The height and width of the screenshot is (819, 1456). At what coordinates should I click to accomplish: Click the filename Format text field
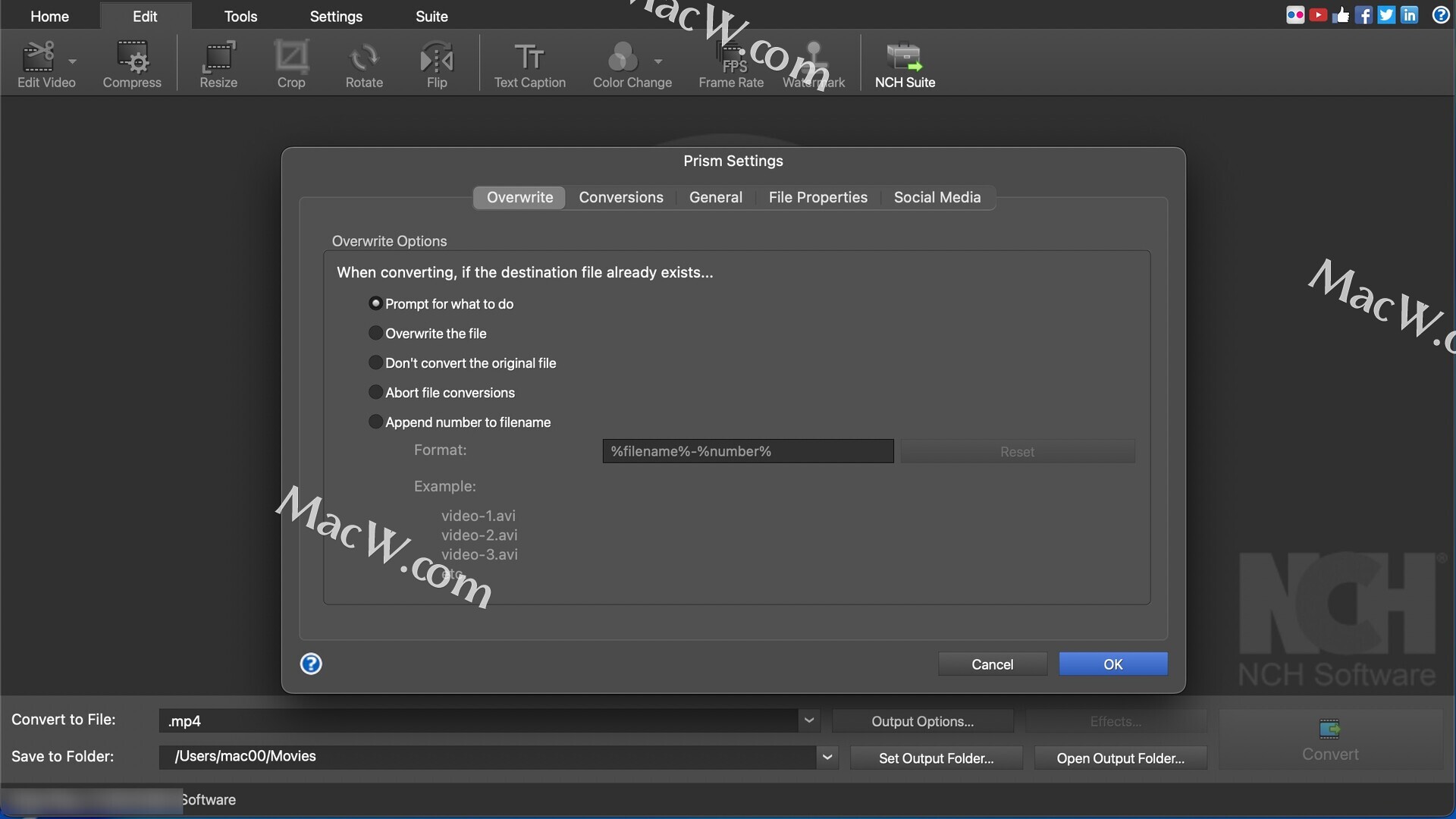click(748, 451)
